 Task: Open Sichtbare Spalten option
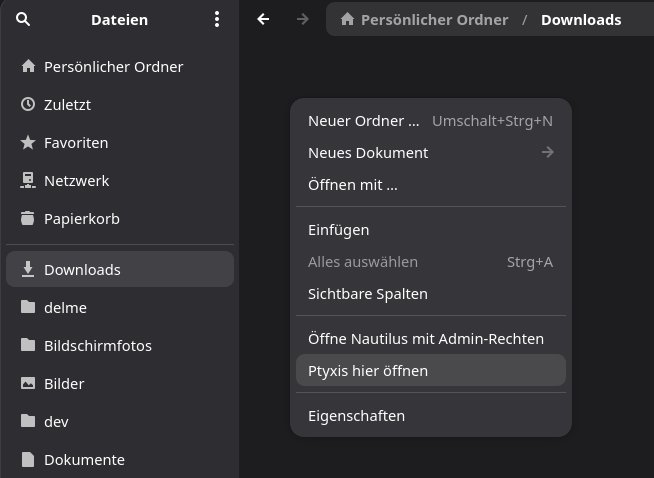click(367, 294)
